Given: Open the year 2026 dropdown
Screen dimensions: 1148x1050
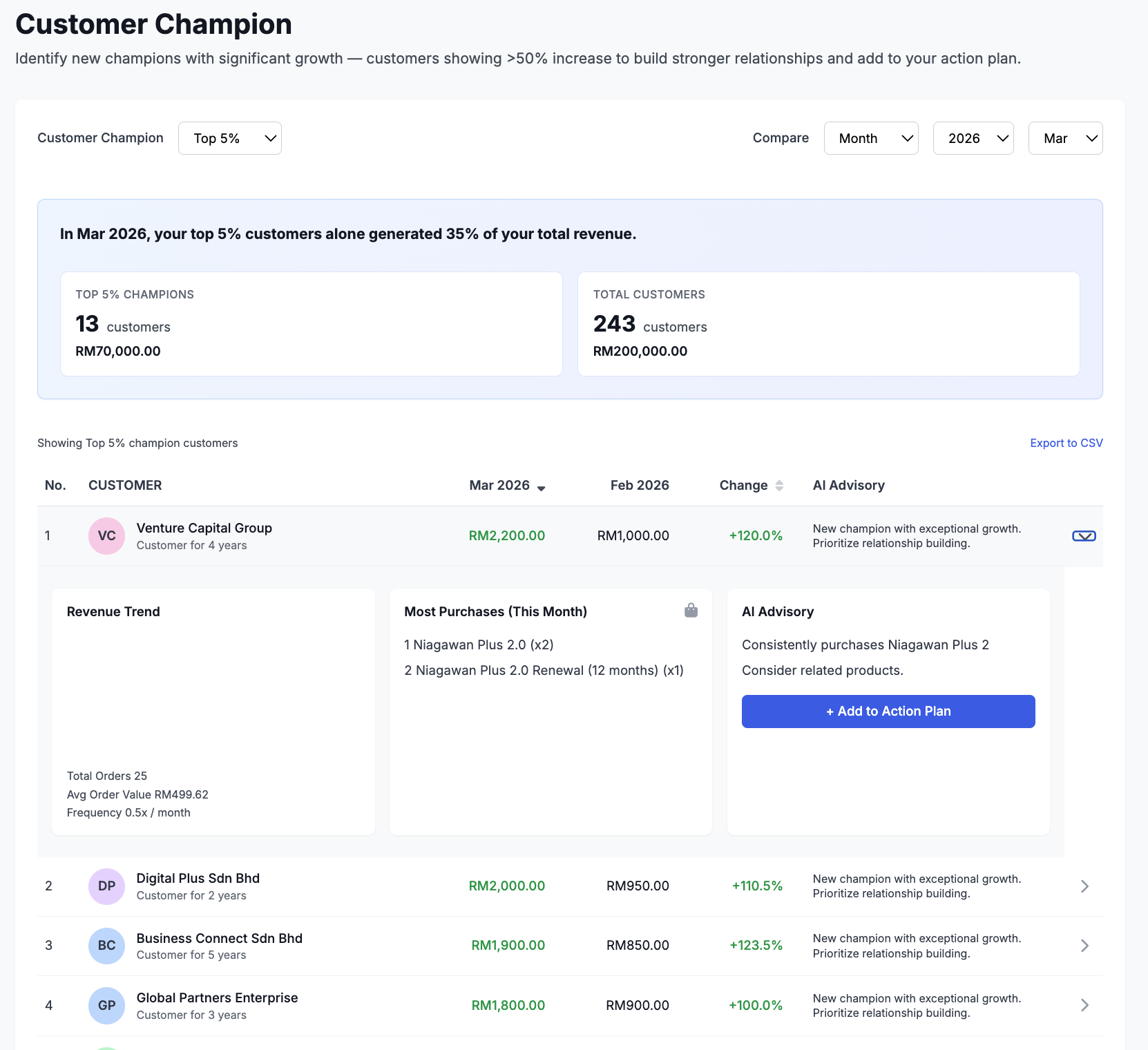Looking at the screenshot, I should click(x=973, y=138).
